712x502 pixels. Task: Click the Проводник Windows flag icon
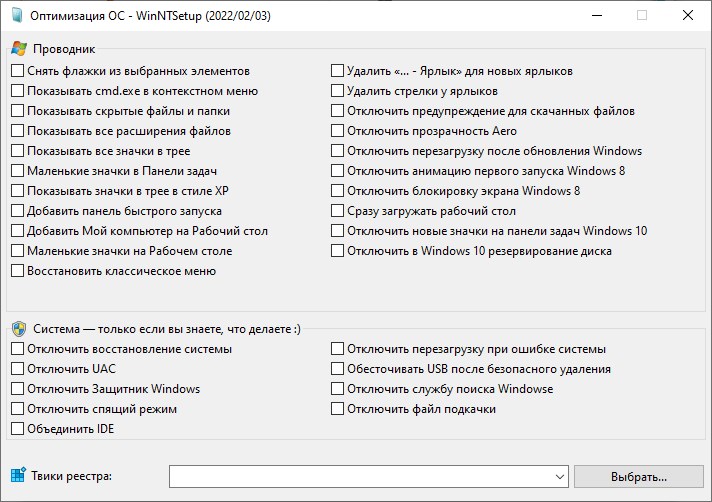[18, 48]
